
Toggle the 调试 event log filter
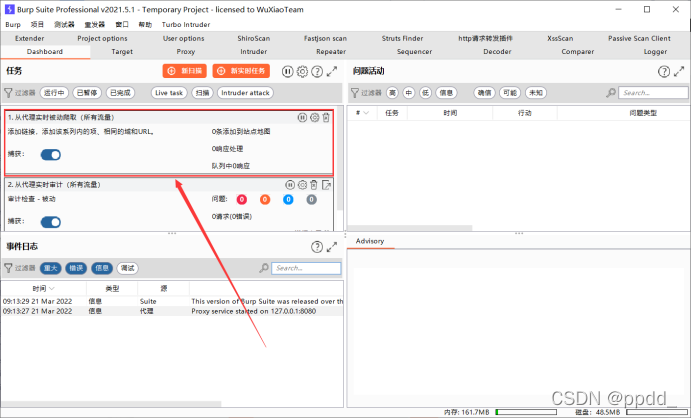pyautogui.click(x=128, y=268)
